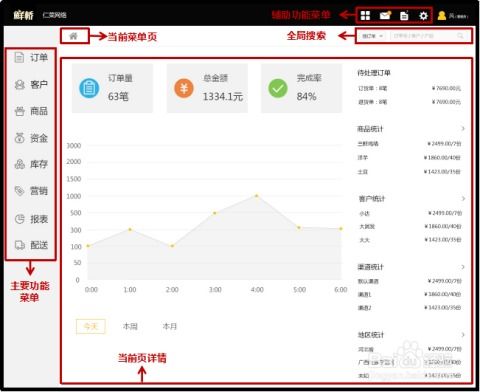Open the 客户 customers sidebar icon

coord(19,84)
